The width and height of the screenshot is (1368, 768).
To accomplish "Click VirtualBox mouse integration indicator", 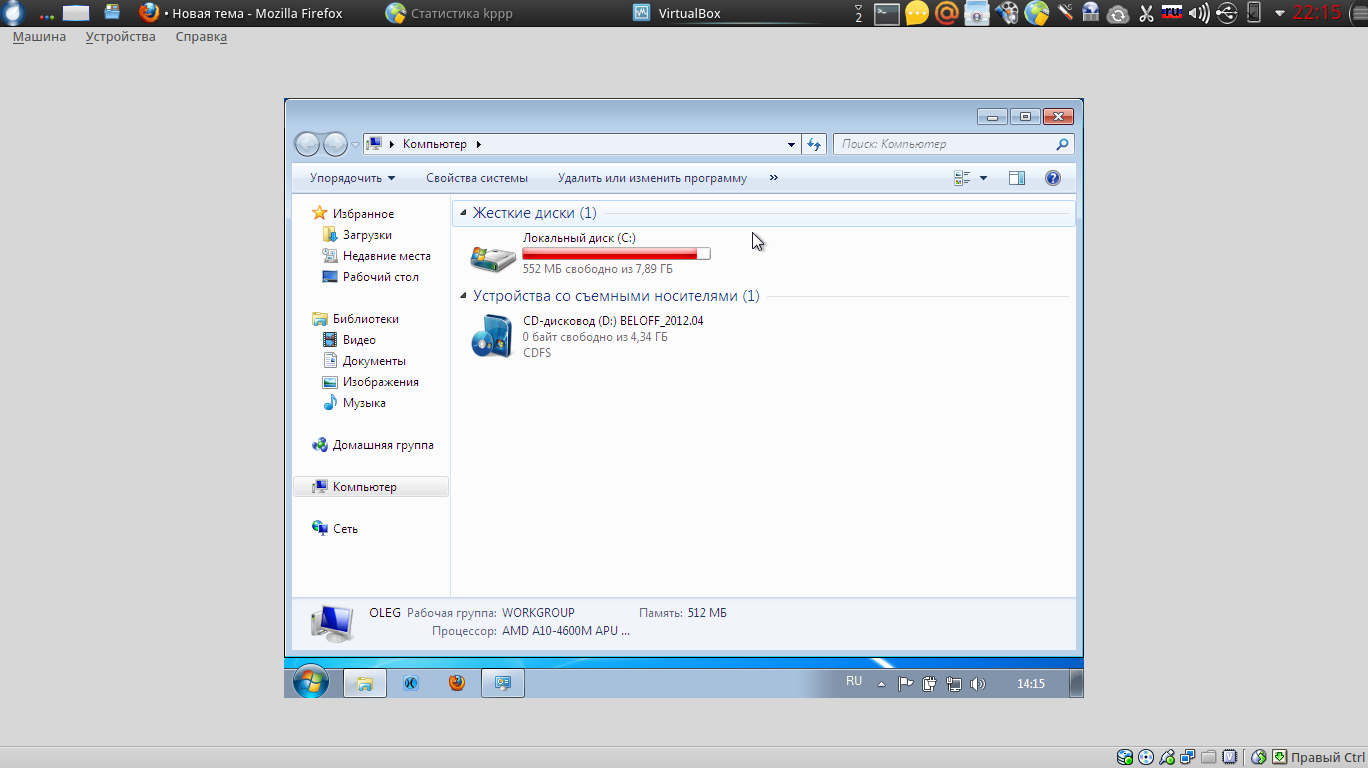I will click(1259, 757).
